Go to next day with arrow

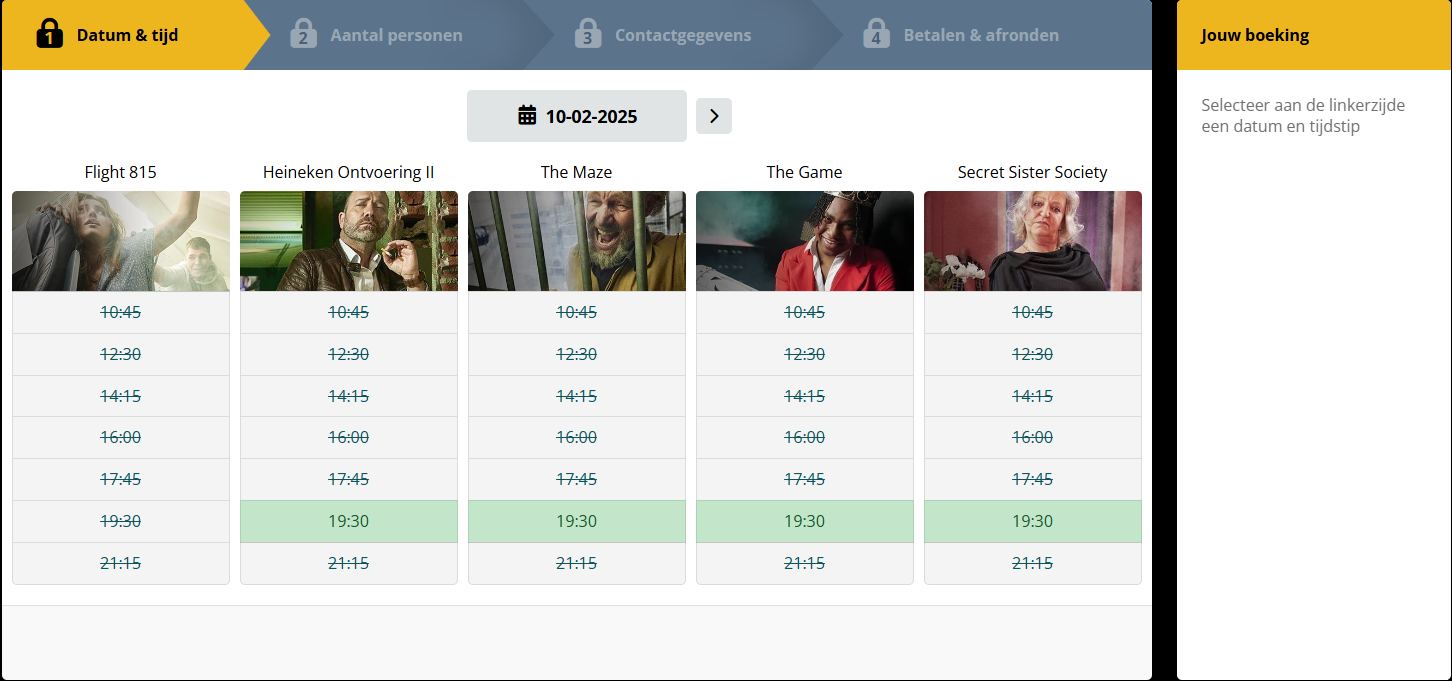click(x=714, y=116)
